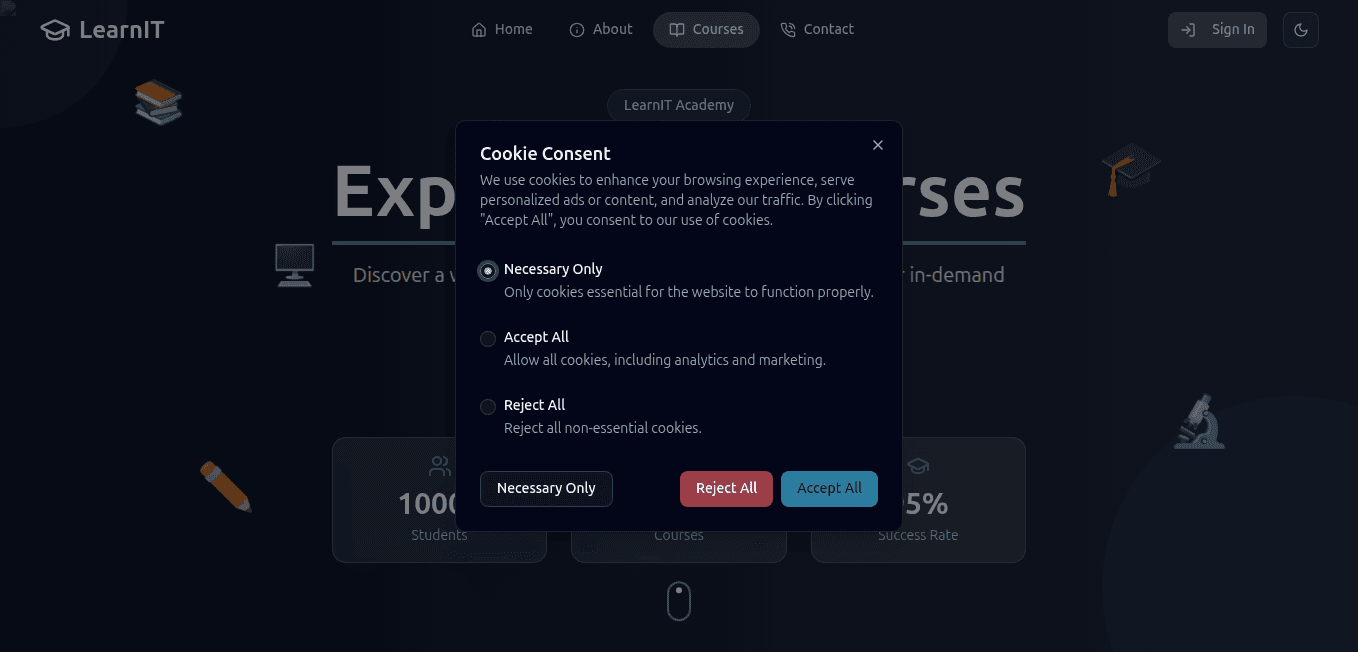Image resolution: width=1358 pixels, height=652 pixels.
Task: Dismiss the Cookie Consent dialog via the X
Action: [877, 144]
